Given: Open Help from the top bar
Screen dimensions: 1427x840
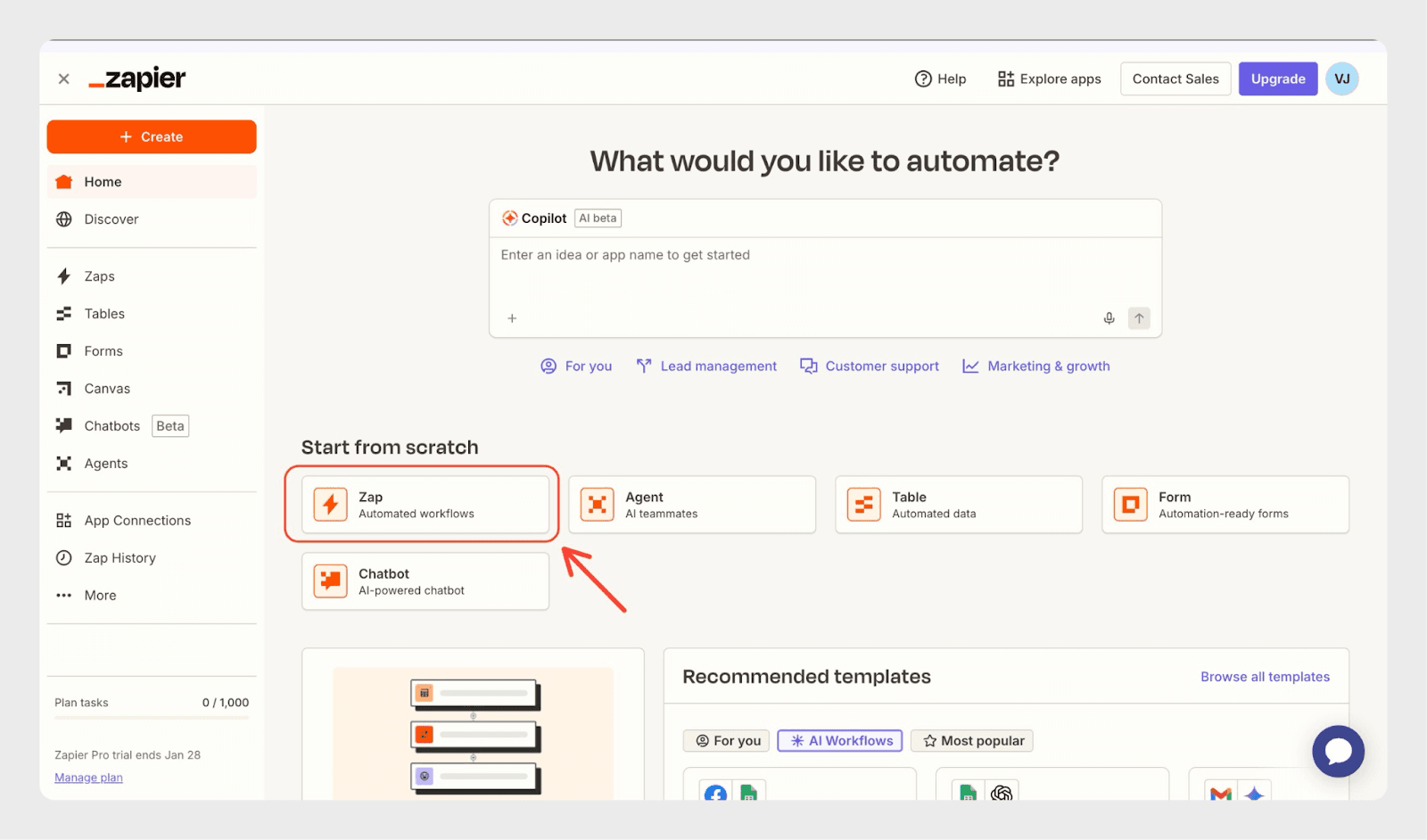Looking at the screenshot, I should (x=940, y=79).
